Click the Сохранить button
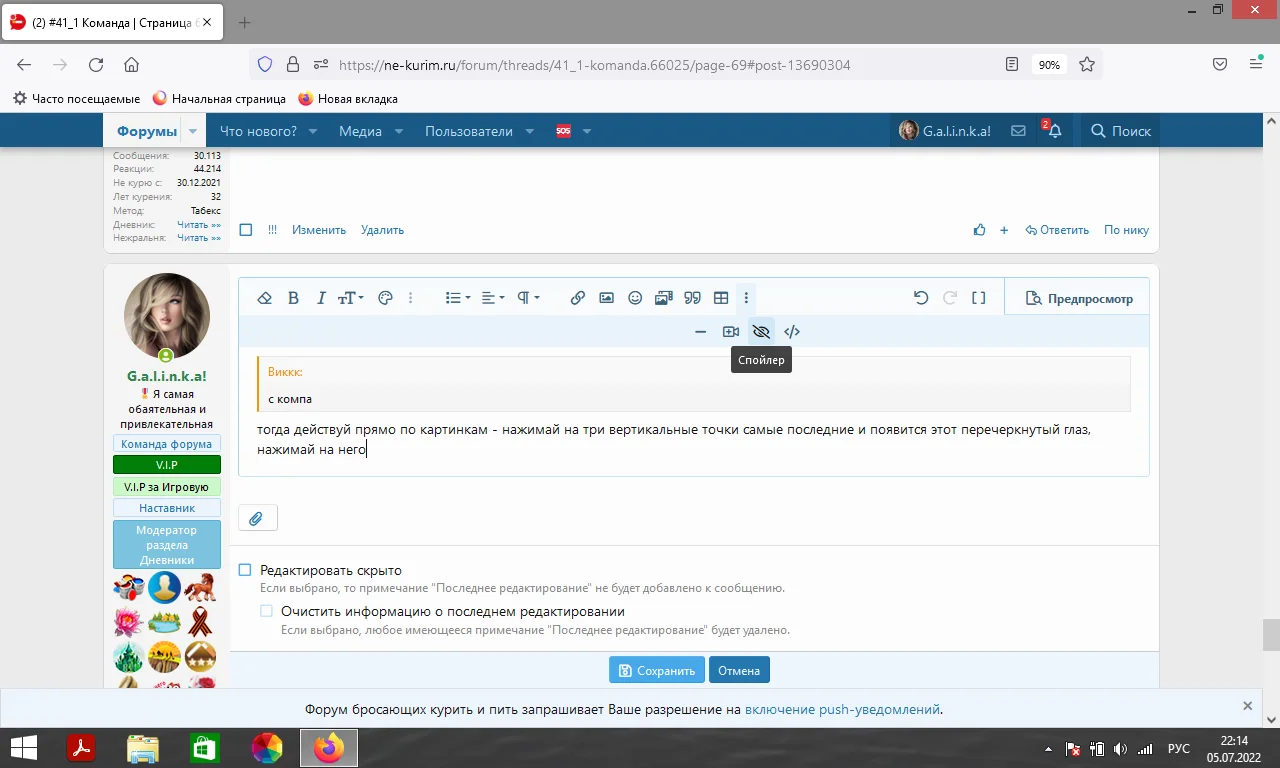This screenshot has width=1280, height=768. pyautogui.click(x=657, y=670)
